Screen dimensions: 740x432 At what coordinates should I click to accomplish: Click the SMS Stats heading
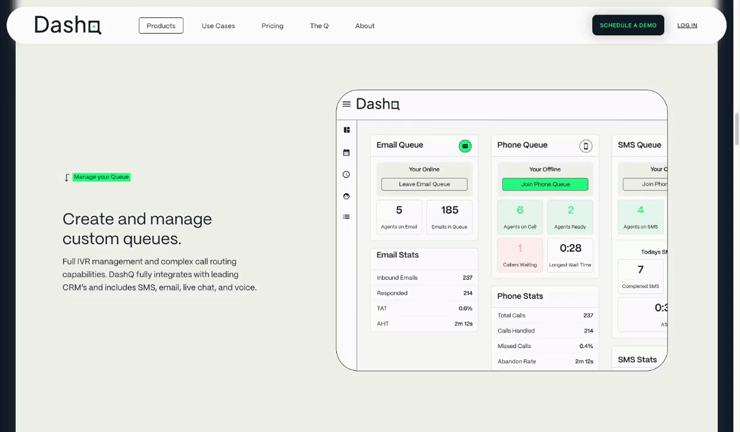pos(637,359)
